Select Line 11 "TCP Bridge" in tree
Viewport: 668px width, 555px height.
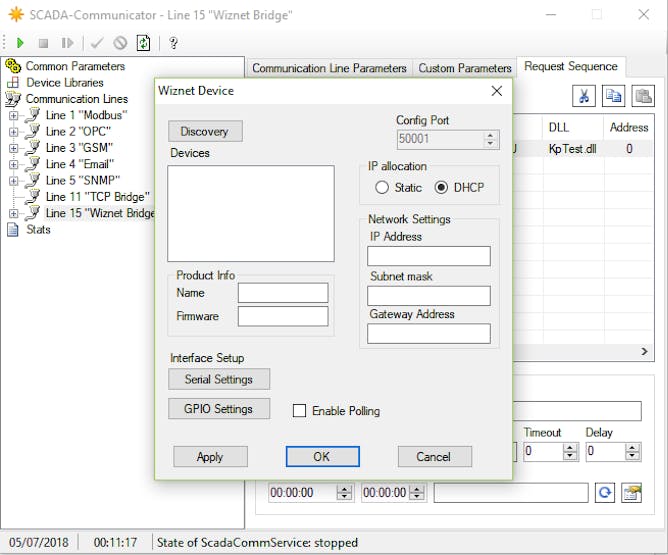pyautogui.click(x=98, y=197)
